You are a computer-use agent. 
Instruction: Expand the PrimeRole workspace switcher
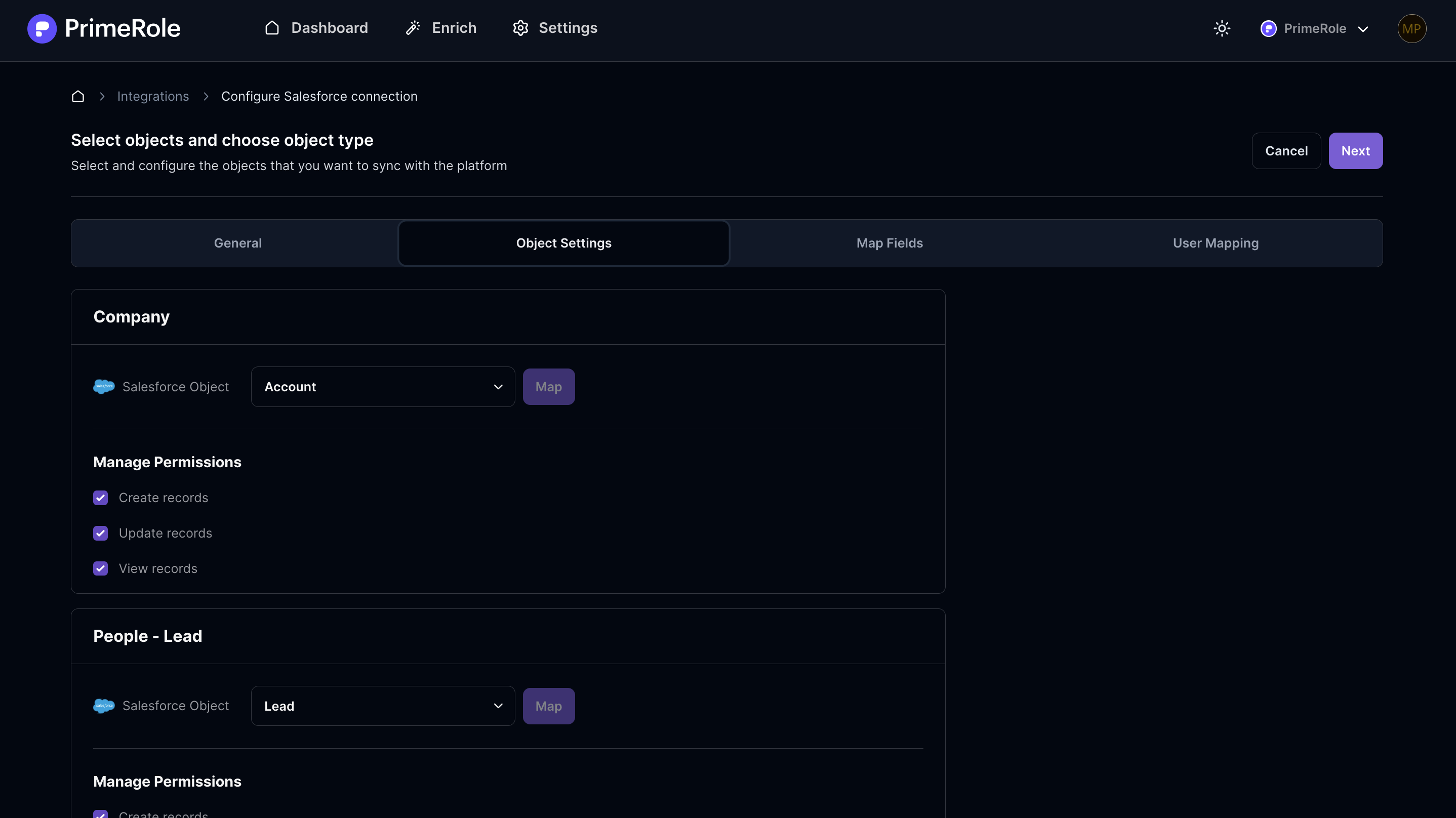pos(1315,28)
